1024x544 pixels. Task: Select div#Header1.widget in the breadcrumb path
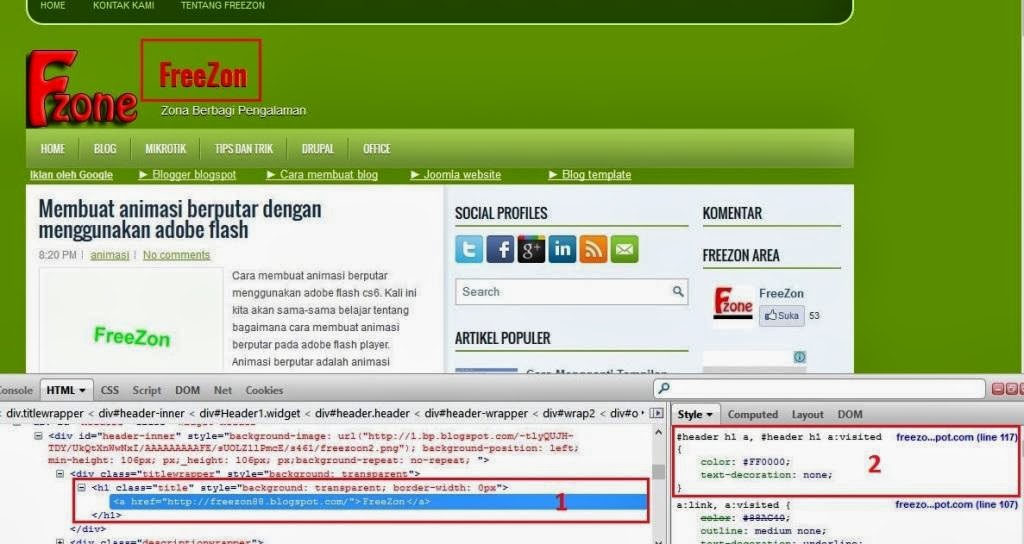pos(249,413)
